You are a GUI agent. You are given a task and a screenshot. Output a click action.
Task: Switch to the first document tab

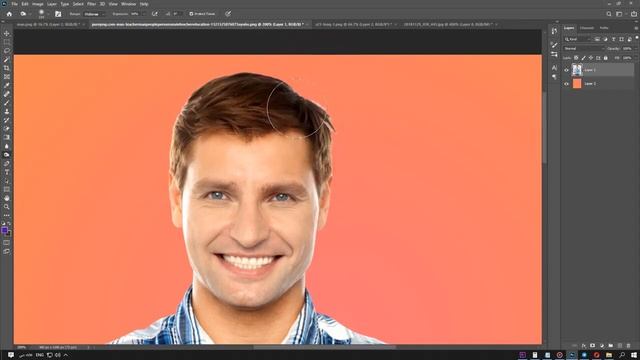point(48,24)
